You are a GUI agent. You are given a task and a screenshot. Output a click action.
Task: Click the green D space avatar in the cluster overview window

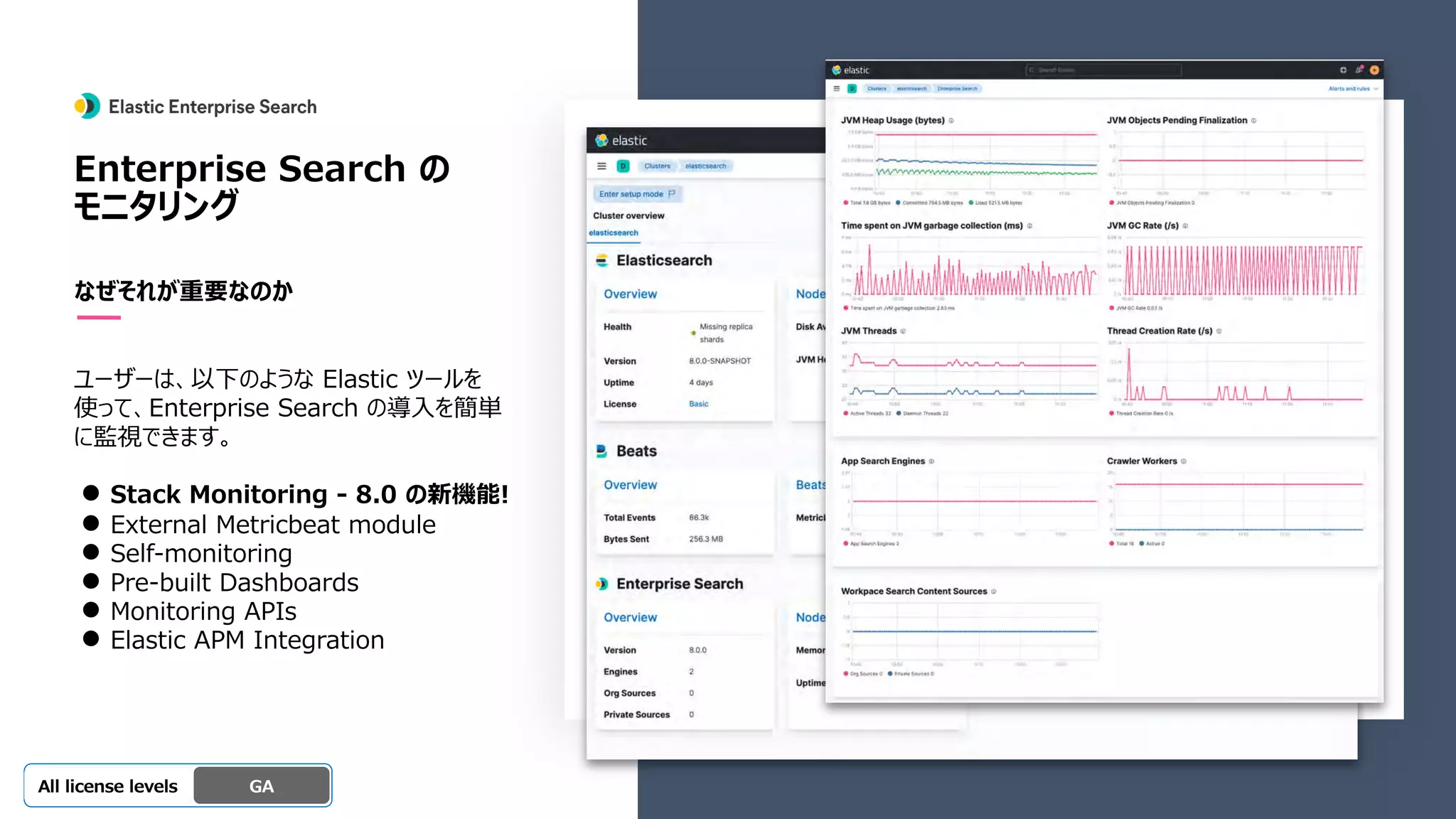[623, 166]
